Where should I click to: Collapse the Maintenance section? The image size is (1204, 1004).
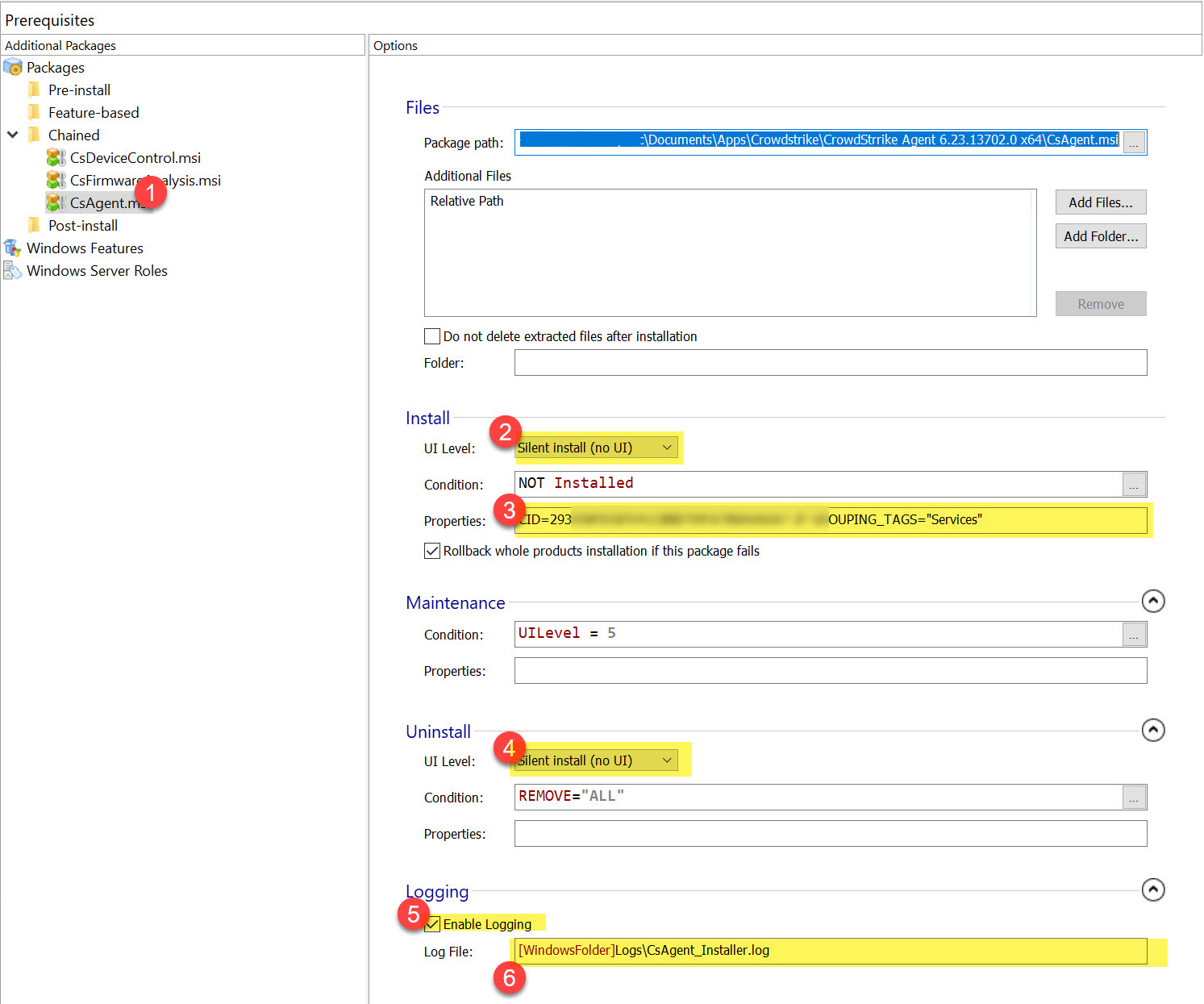click(x=1153, y=601)
